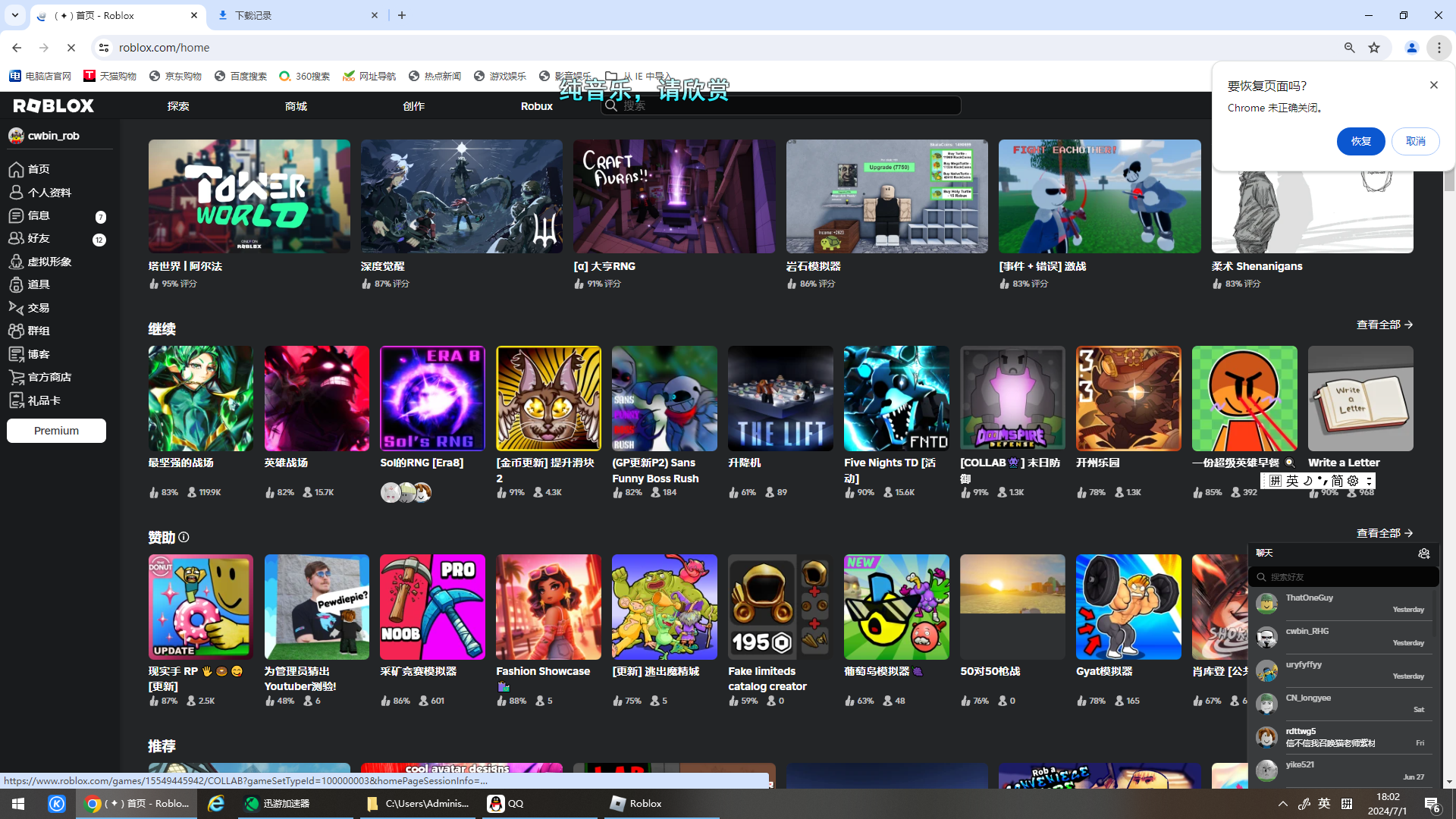1456x819 pixels.
Task: Open the Chrome tab search dropdown
Action: tap(15, 15)
